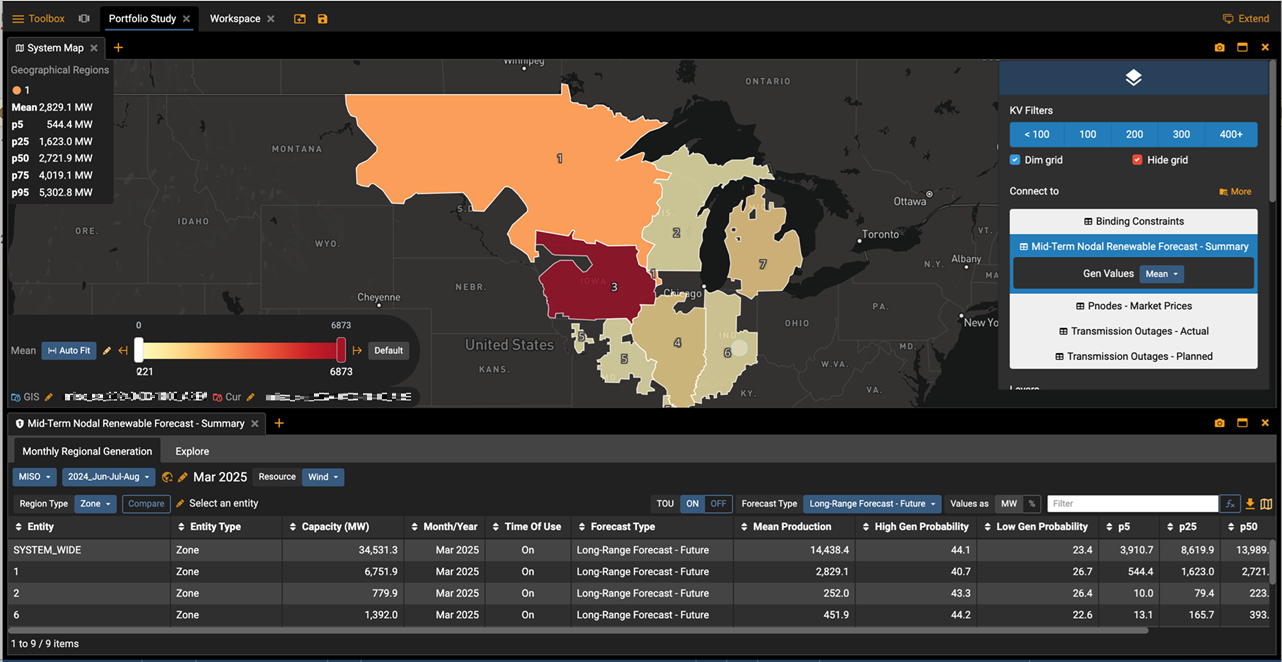The image size is (1282, 662).
Task: Take a System Map snapshot with camera icon
Action: point(1219,48)
